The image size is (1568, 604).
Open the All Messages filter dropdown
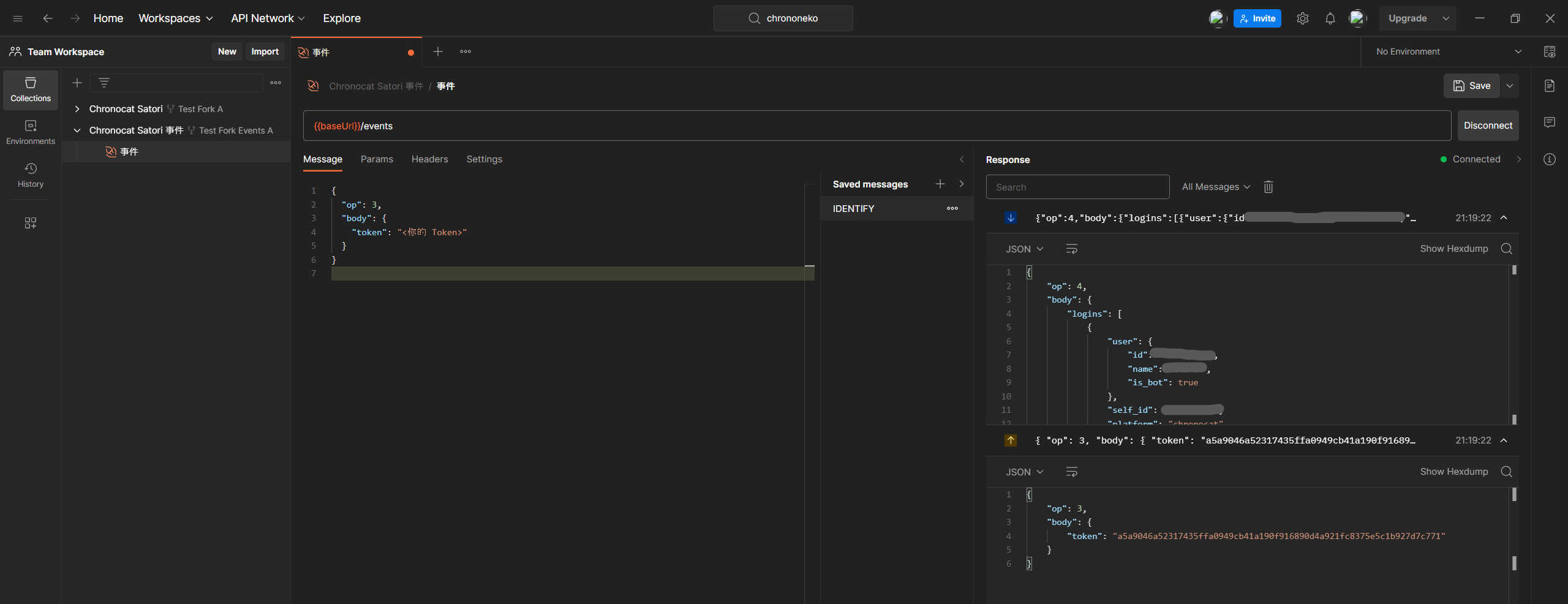[x=1216, y=187]
